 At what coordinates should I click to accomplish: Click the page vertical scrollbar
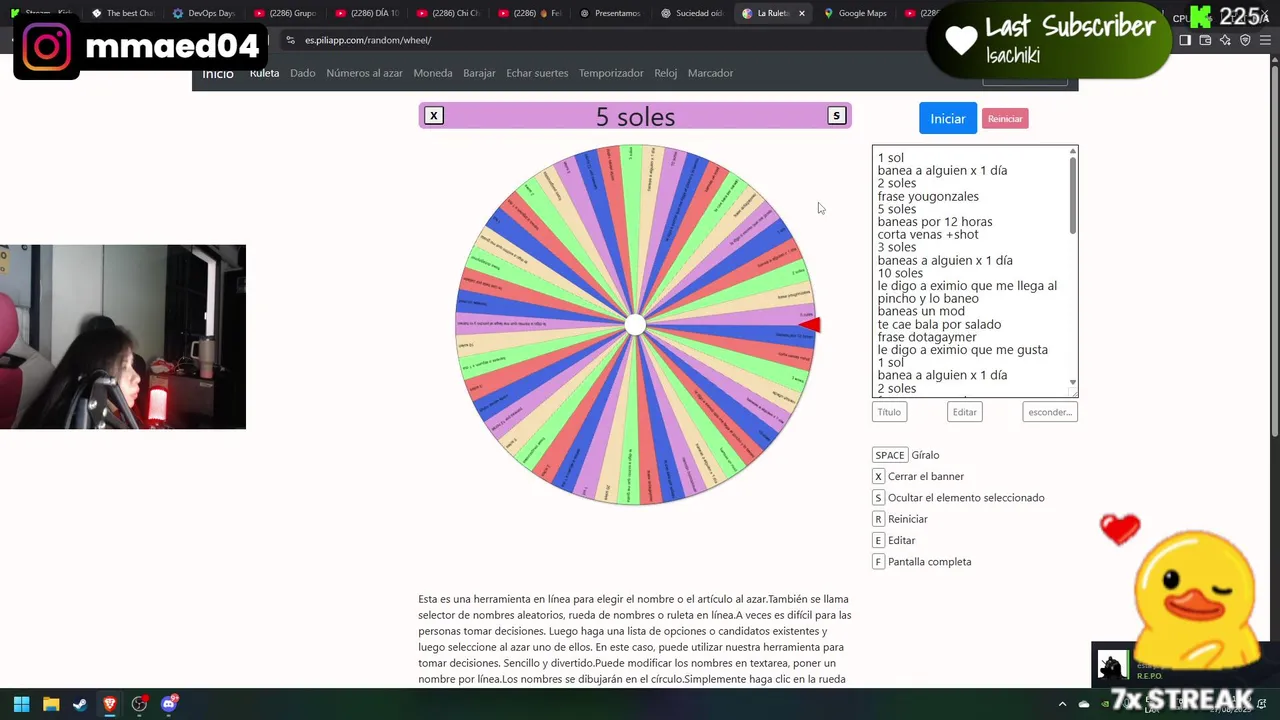point(1274,250)
